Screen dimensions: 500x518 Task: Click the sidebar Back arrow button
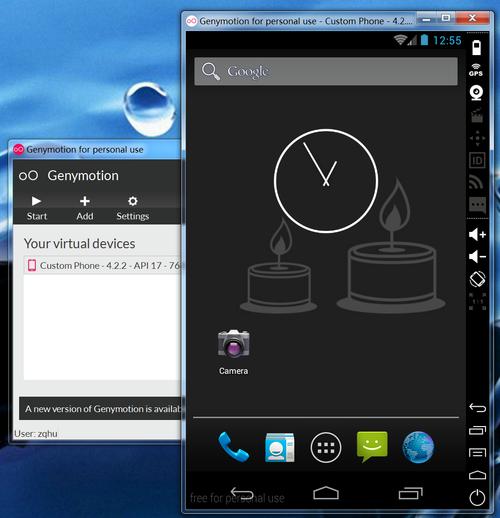pyautogui.click(x=477, y=408)
